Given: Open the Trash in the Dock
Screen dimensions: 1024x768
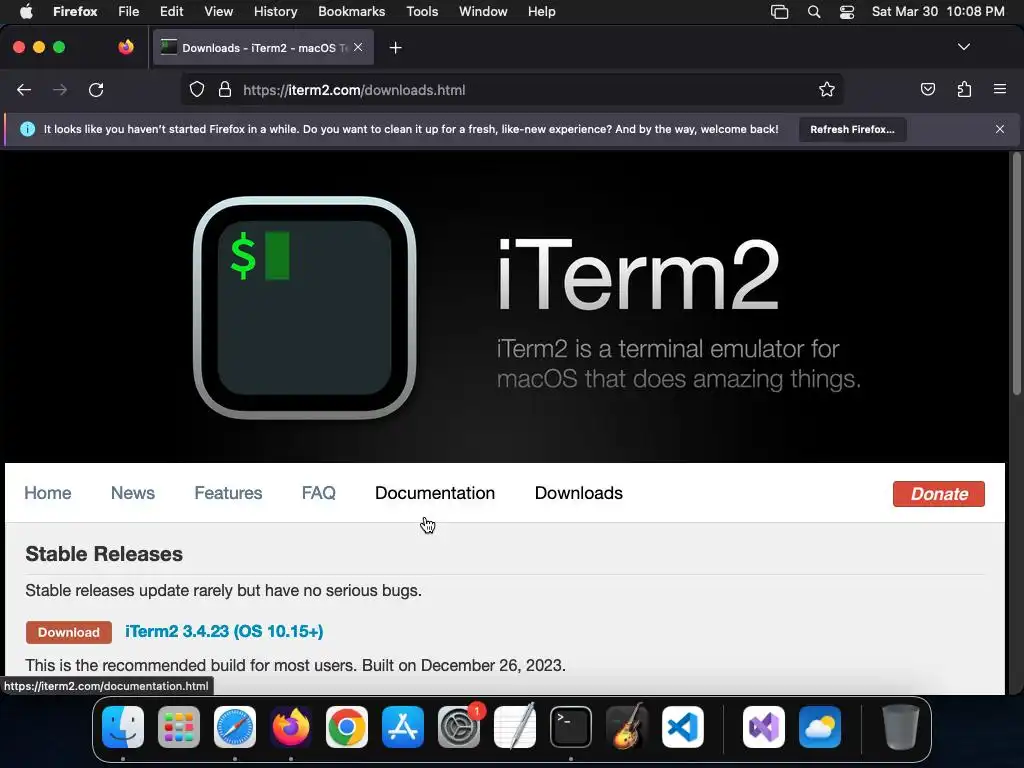Looking at the screenshot, I should click(x=901, y=727).
